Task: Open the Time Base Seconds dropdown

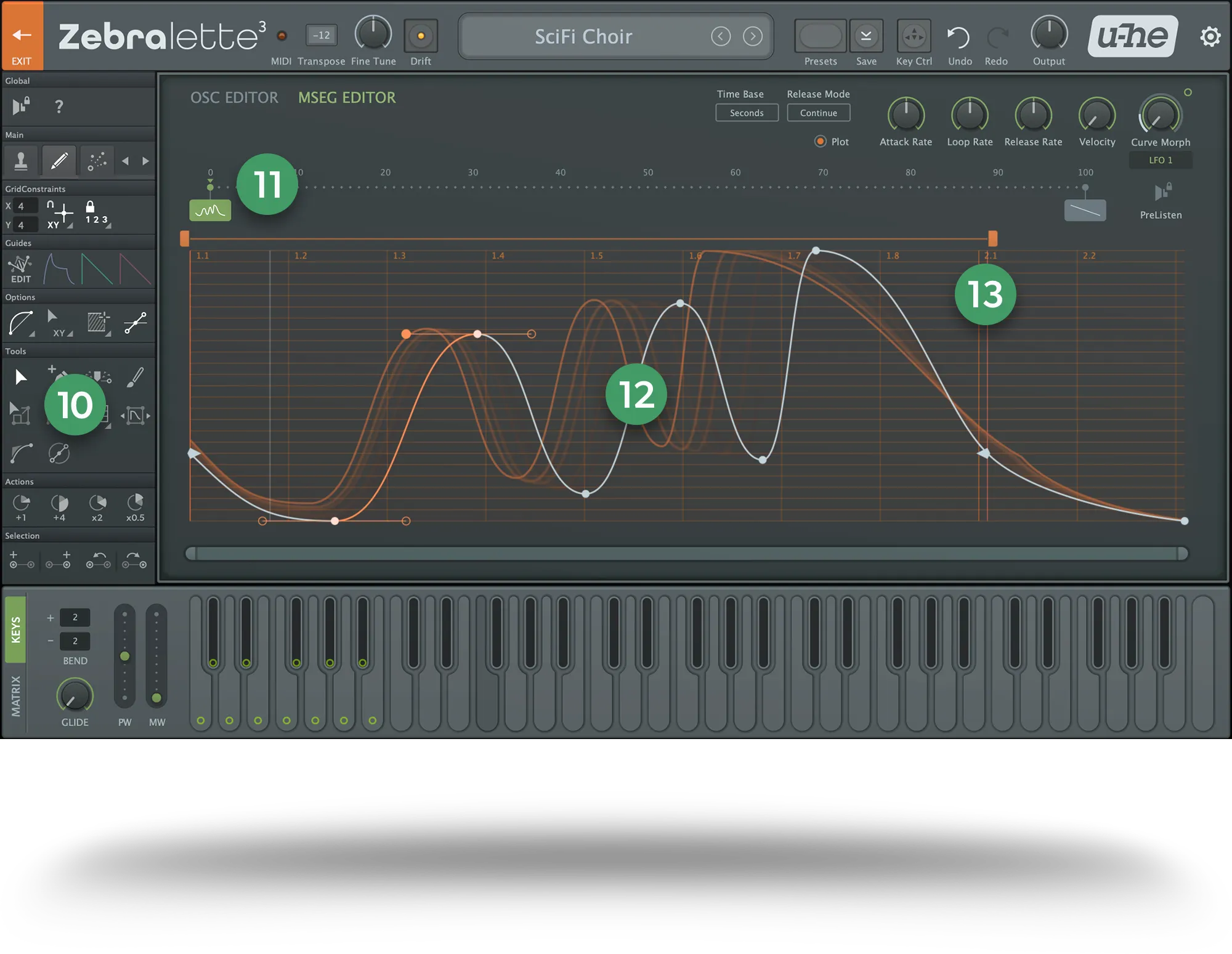Action: pos(747,113)
